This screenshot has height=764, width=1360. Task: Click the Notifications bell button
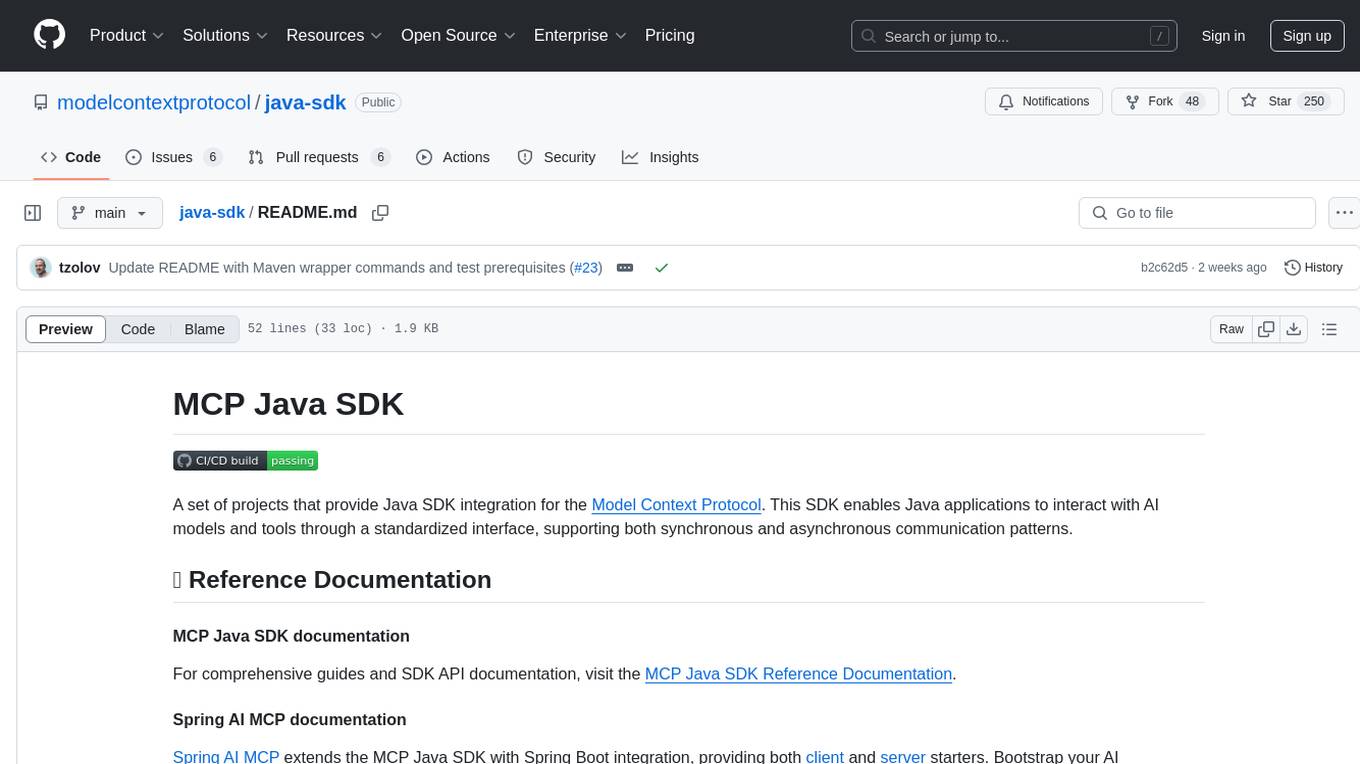[1044, 102]
